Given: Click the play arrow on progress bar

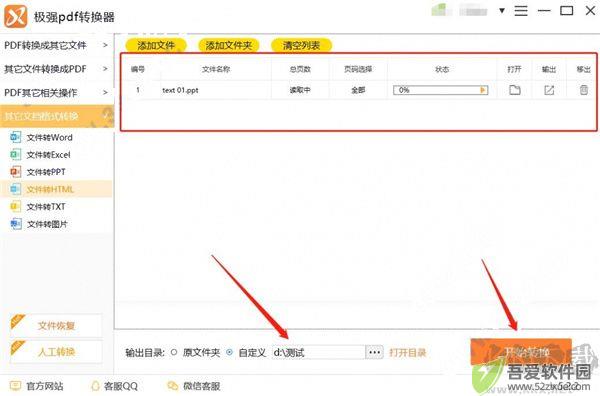Looking at the screenshot, I should 483,90.
